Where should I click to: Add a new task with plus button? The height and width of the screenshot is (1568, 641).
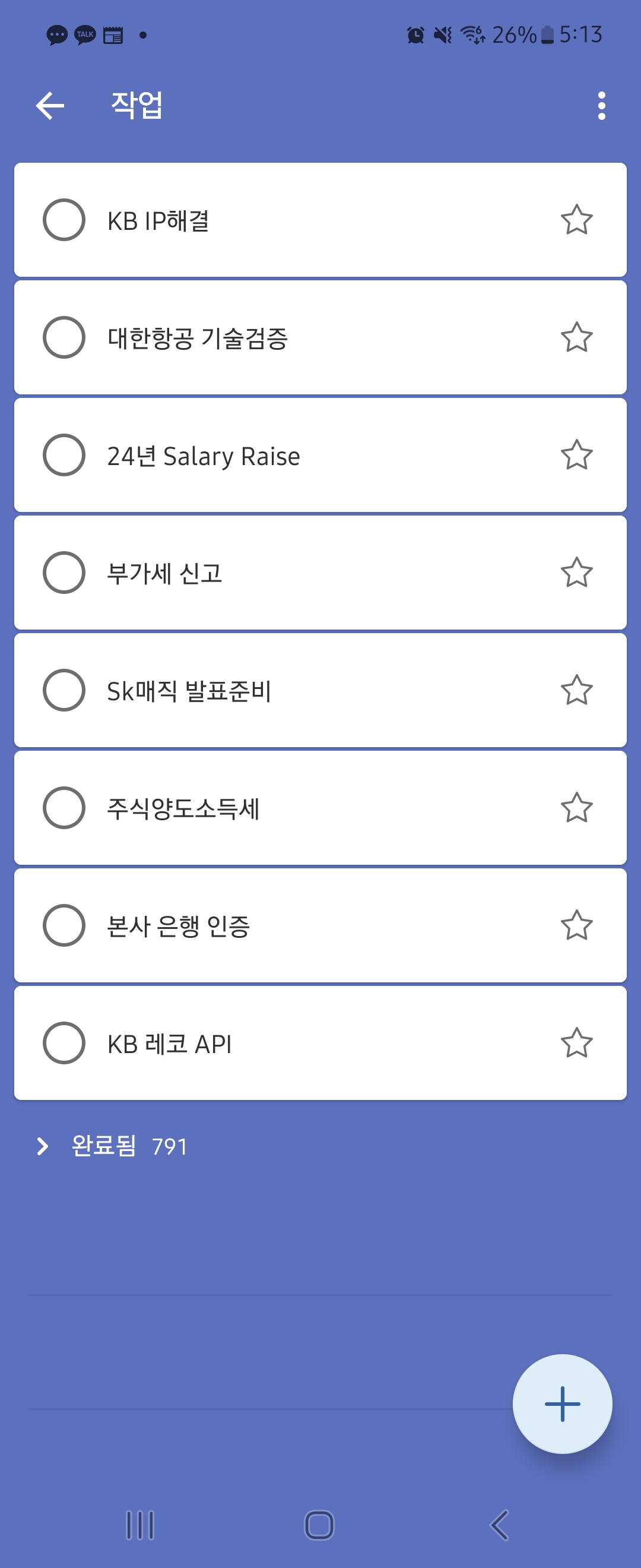(562, 1403)
